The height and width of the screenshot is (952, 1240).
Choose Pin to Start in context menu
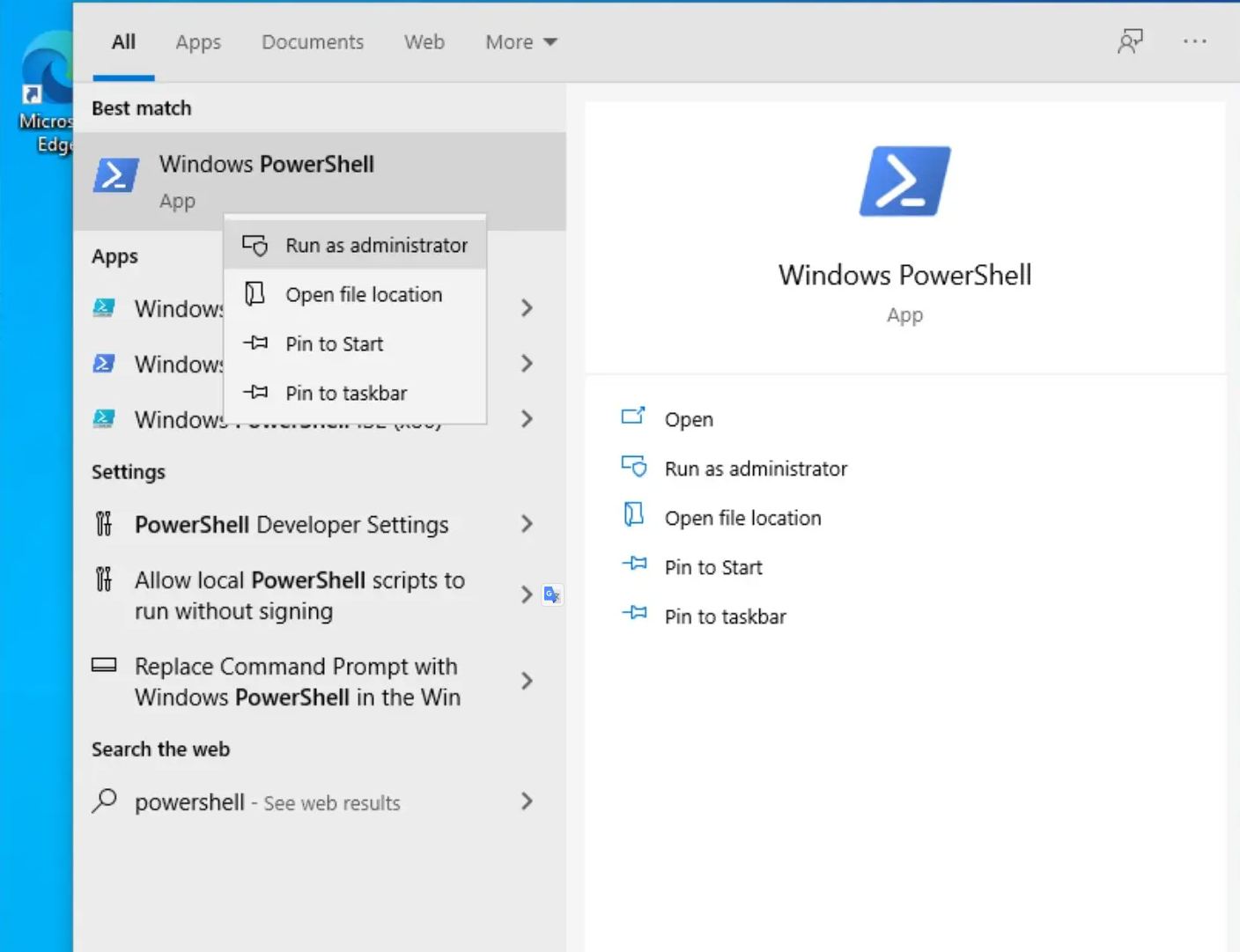tap(355, 343)
